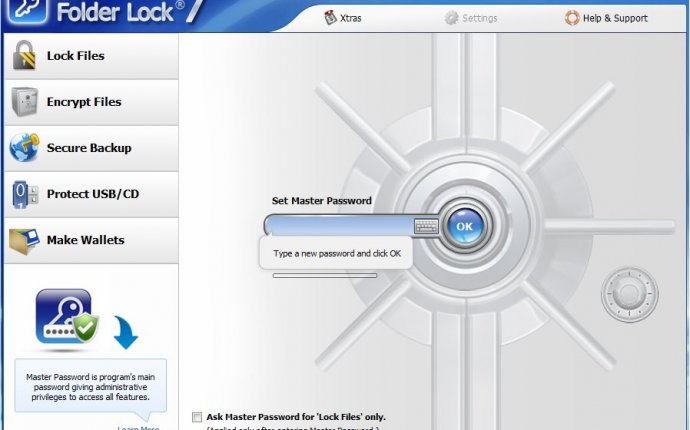Viewport: 690px width, 430px height.
Task: Open the Settings menu
Action: coord(471,18)
